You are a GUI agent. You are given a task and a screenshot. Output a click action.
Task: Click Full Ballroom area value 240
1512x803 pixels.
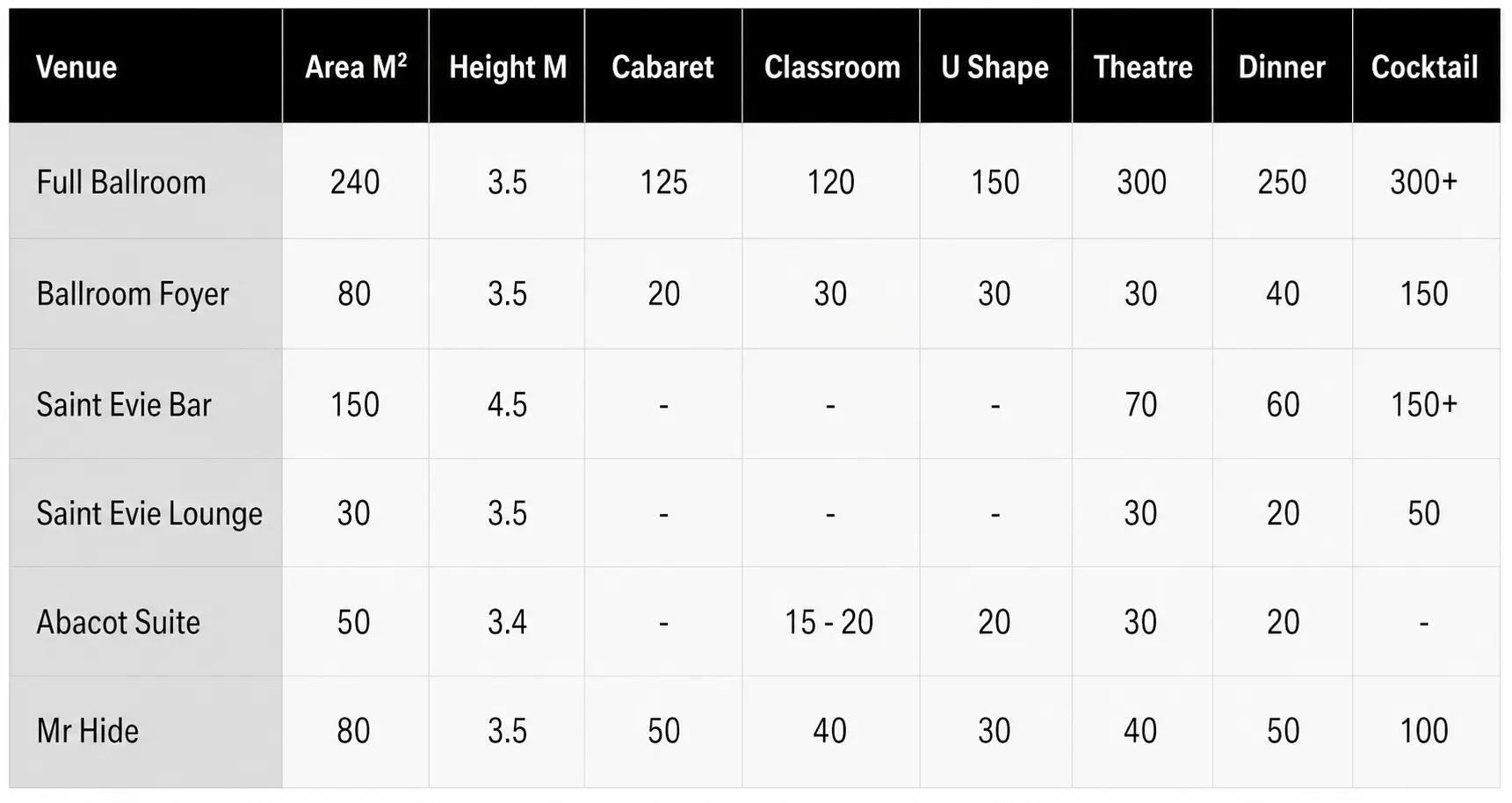pos(355,182)
